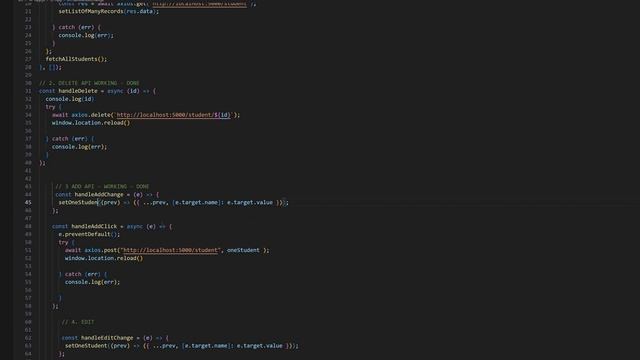
Task: Click console.log(err); on line 24
Action: click(x=86, y=36)
